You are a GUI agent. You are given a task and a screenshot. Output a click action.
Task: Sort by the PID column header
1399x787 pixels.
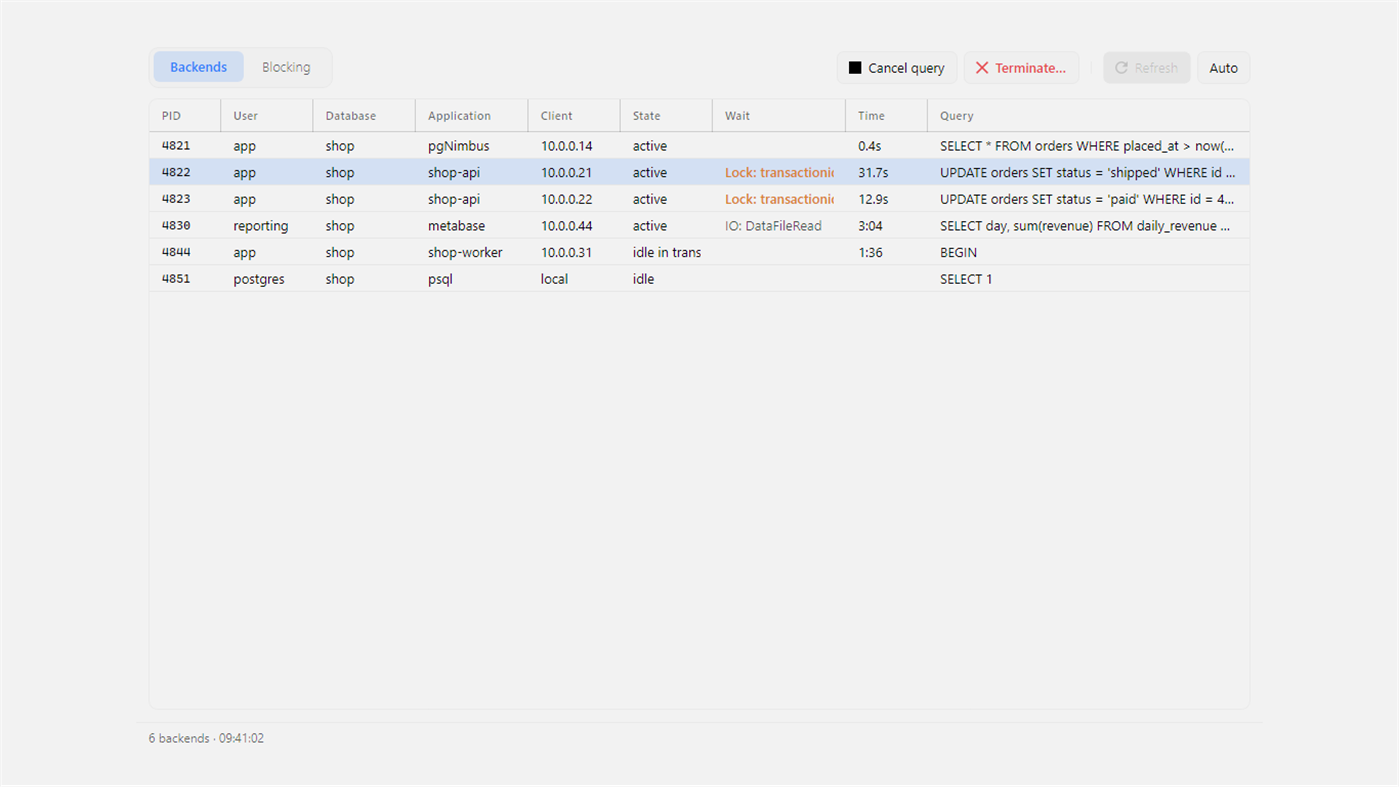(185, 116)
